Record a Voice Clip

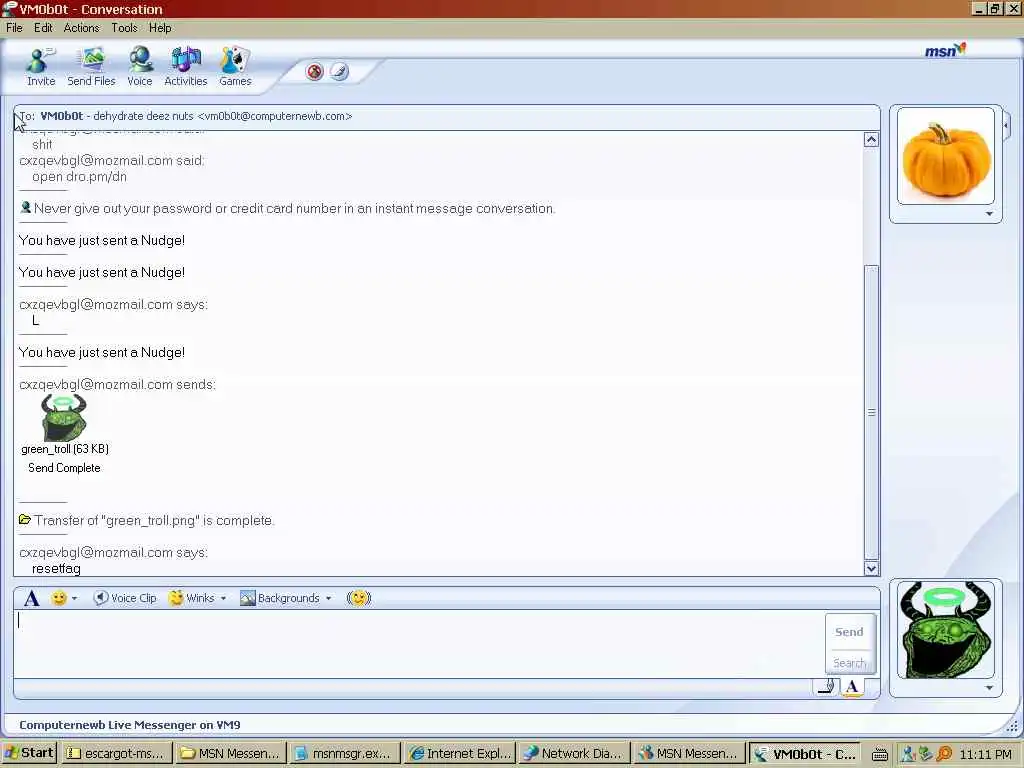pyautogui.click(x=125, y=598)
